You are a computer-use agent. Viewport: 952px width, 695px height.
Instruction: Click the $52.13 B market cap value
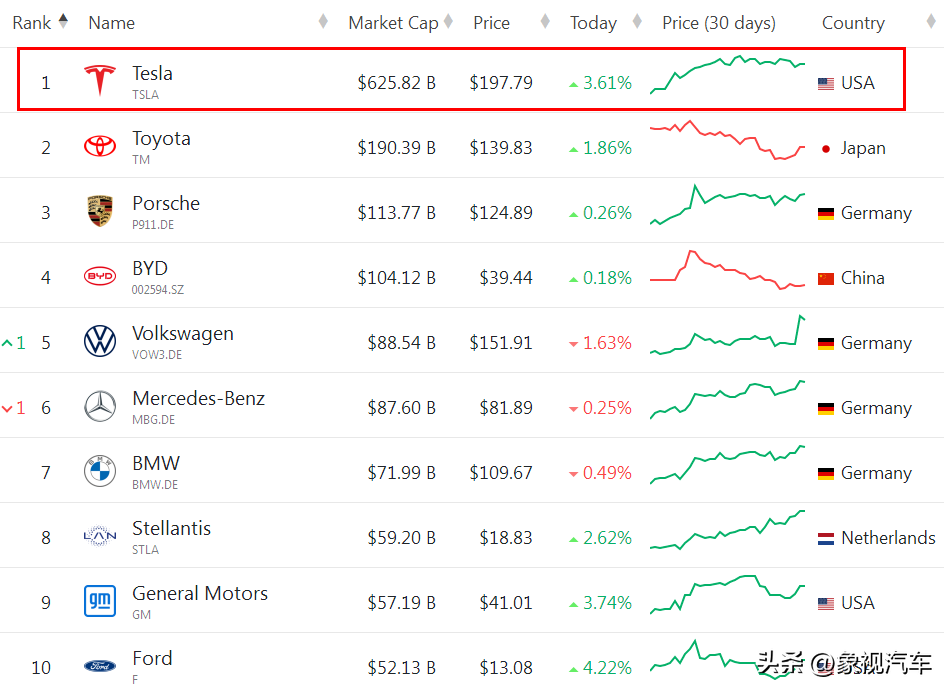401,668
